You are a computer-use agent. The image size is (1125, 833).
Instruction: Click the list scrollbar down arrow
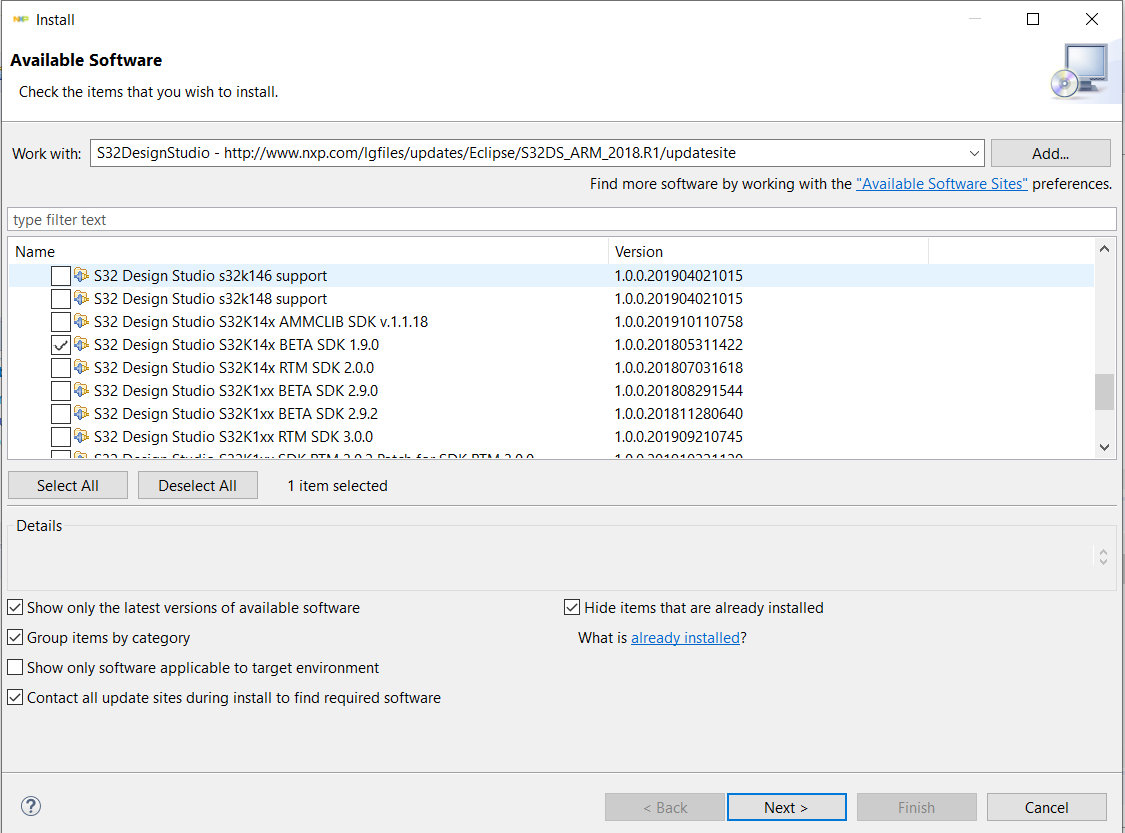[1104, 447]
